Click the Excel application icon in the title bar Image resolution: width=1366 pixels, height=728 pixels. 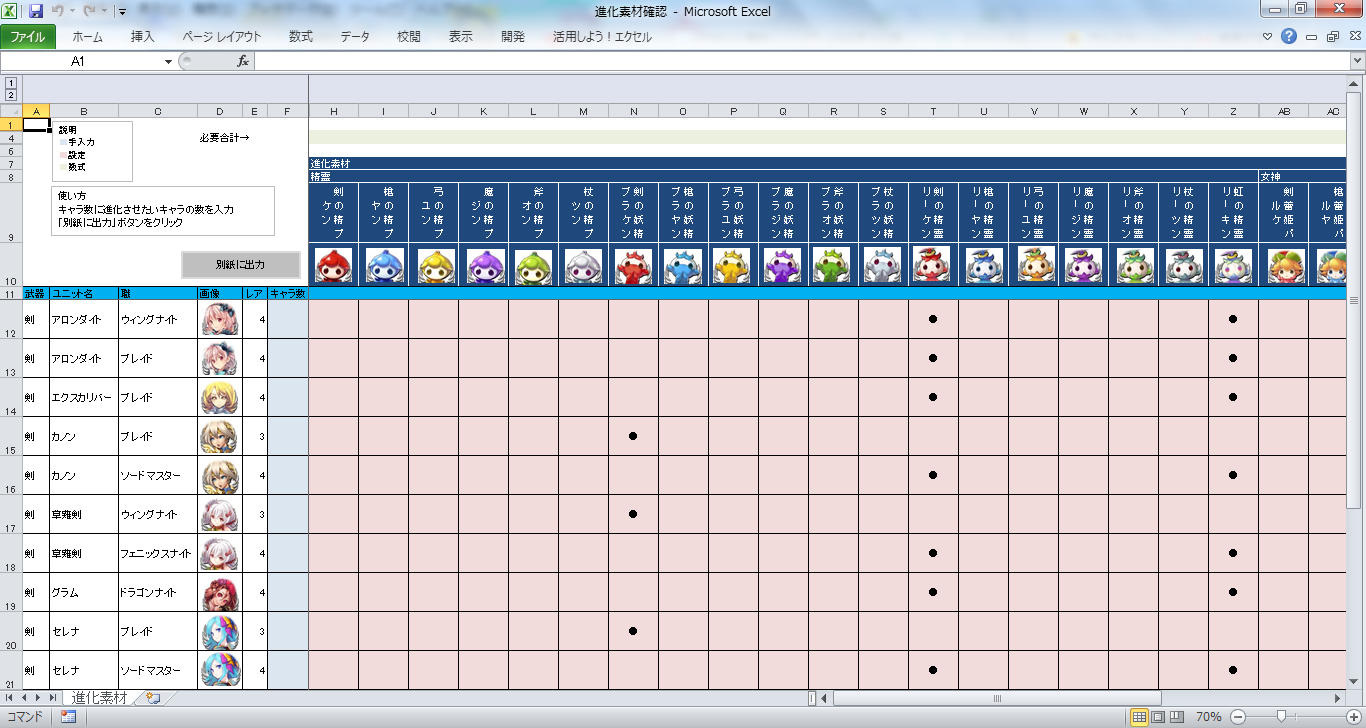click(x=11, y=11)
